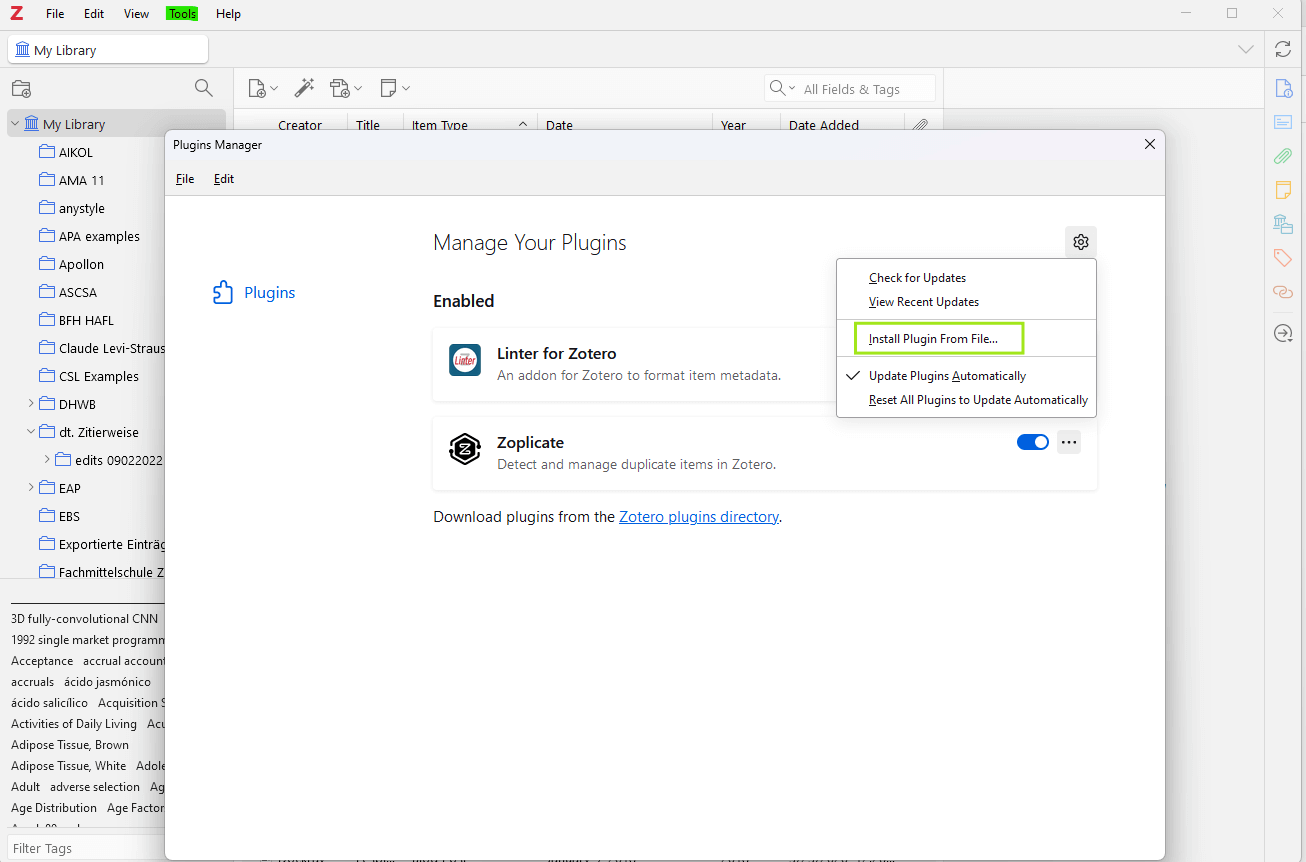Open the Related pane icon in sidebar
The width and height of the screenshot is (1306, 862).
[1283, 292]
